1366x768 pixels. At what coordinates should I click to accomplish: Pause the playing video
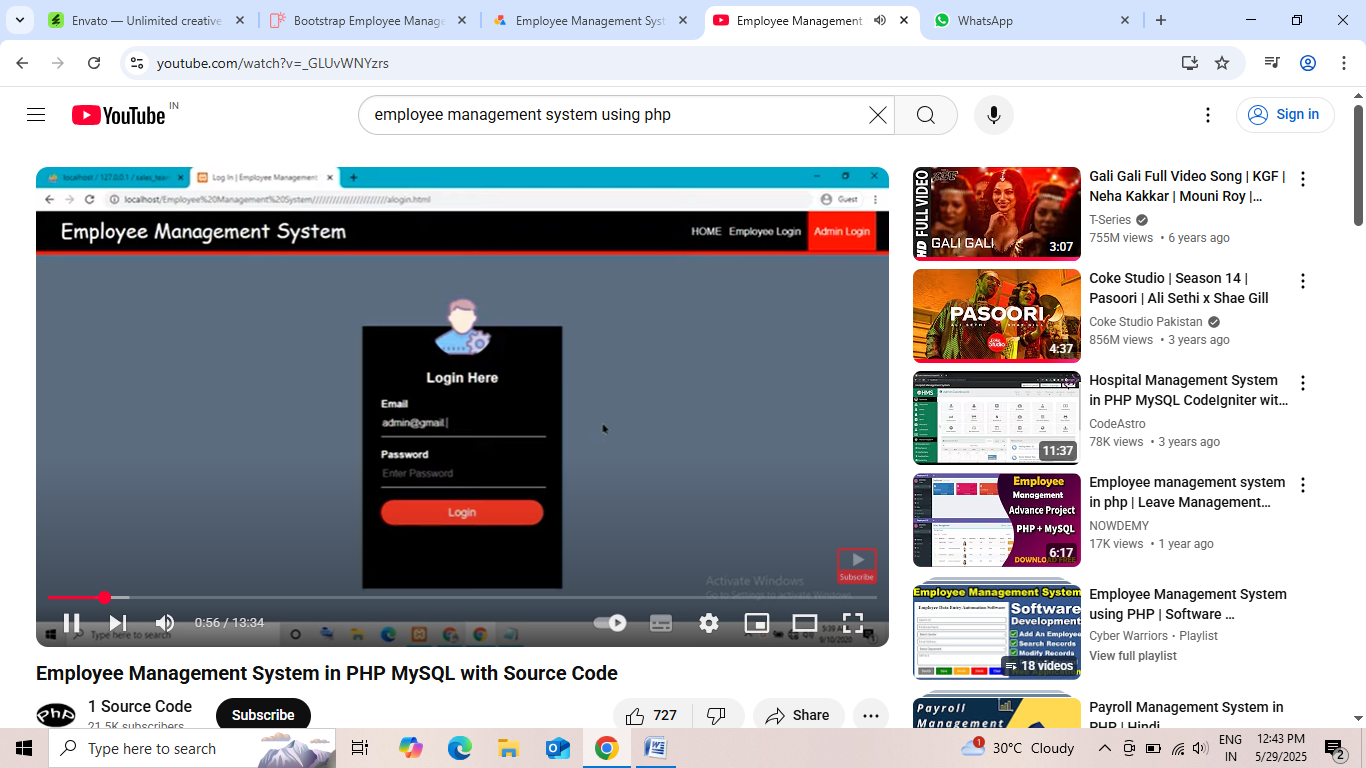coord(72,623)
